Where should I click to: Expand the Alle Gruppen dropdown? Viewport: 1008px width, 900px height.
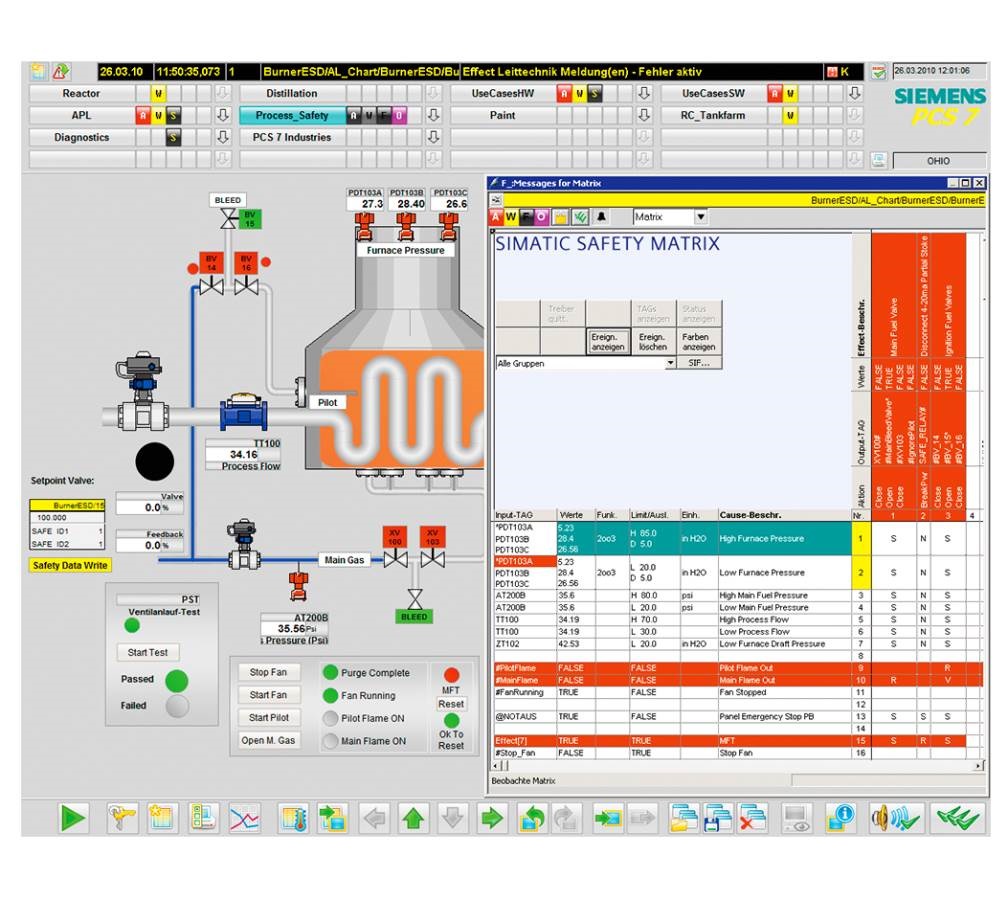point(670,364)
